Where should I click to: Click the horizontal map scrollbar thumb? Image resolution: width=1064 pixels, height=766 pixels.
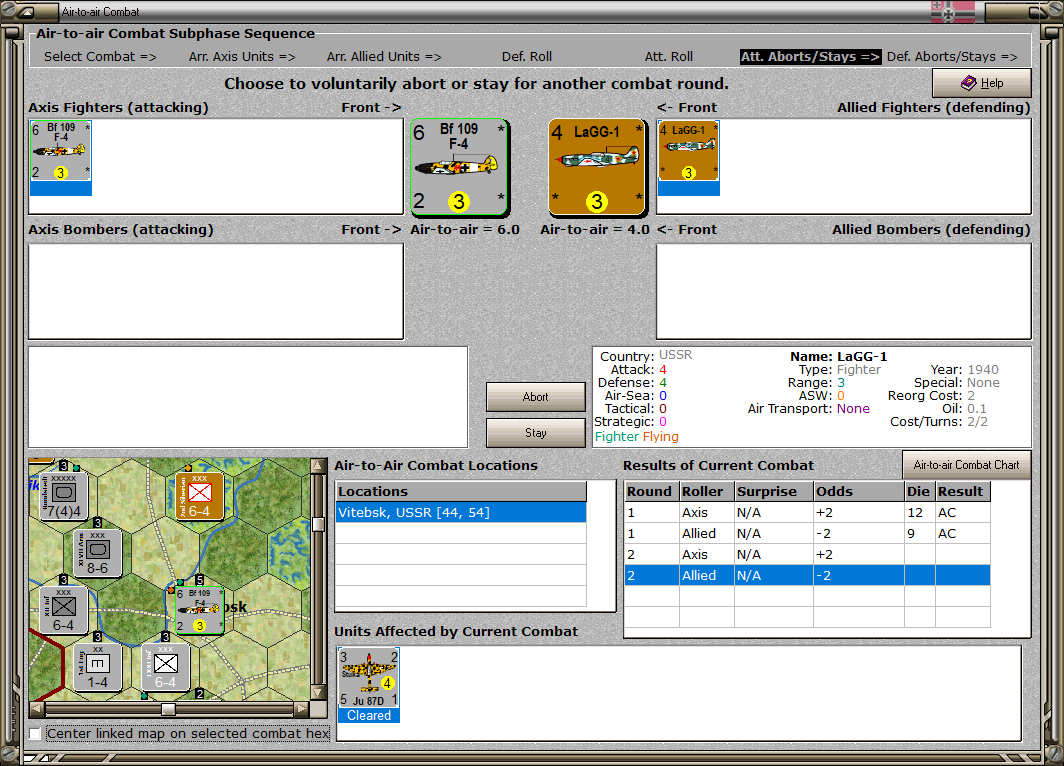[x=168, y=709]
